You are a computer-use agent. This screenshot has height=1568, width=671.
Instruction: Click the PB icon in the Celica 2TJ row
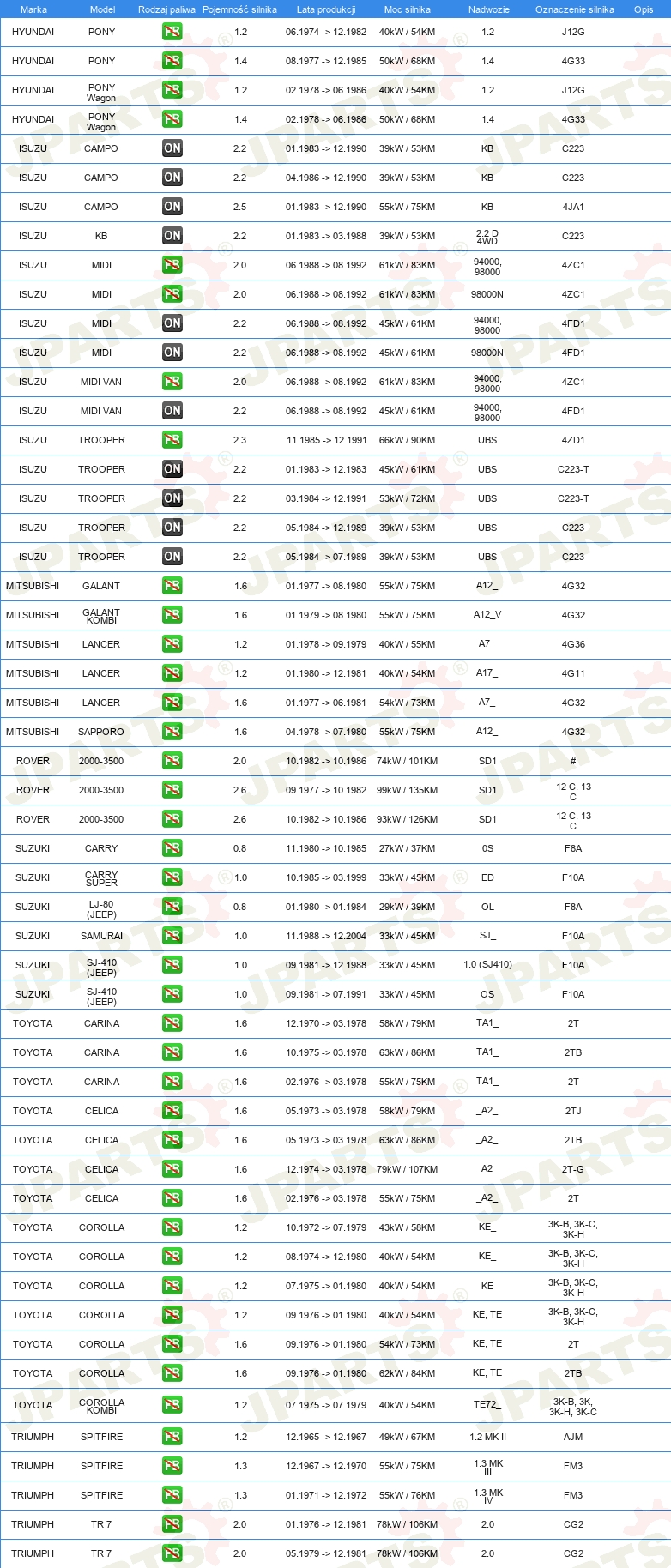coord(172,1111)
